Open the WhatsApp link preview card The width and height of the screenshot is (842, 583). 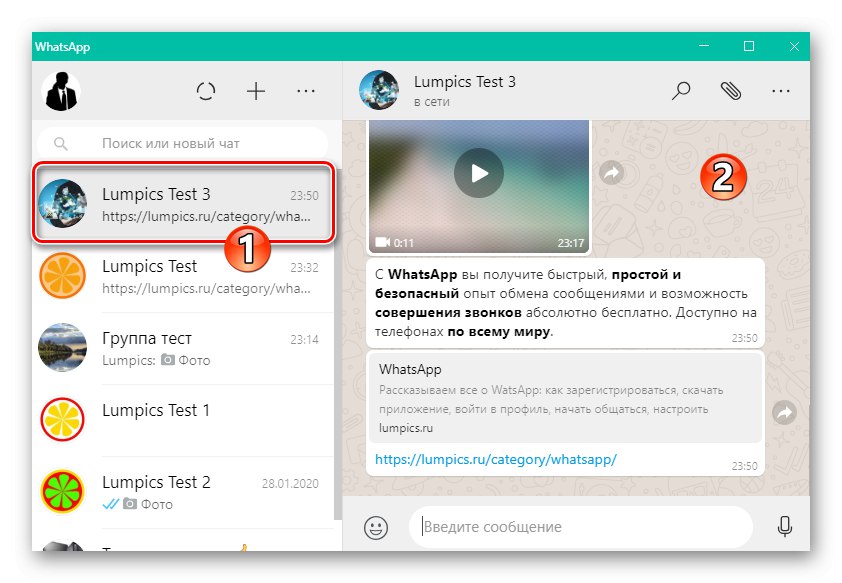pos(565,398)
